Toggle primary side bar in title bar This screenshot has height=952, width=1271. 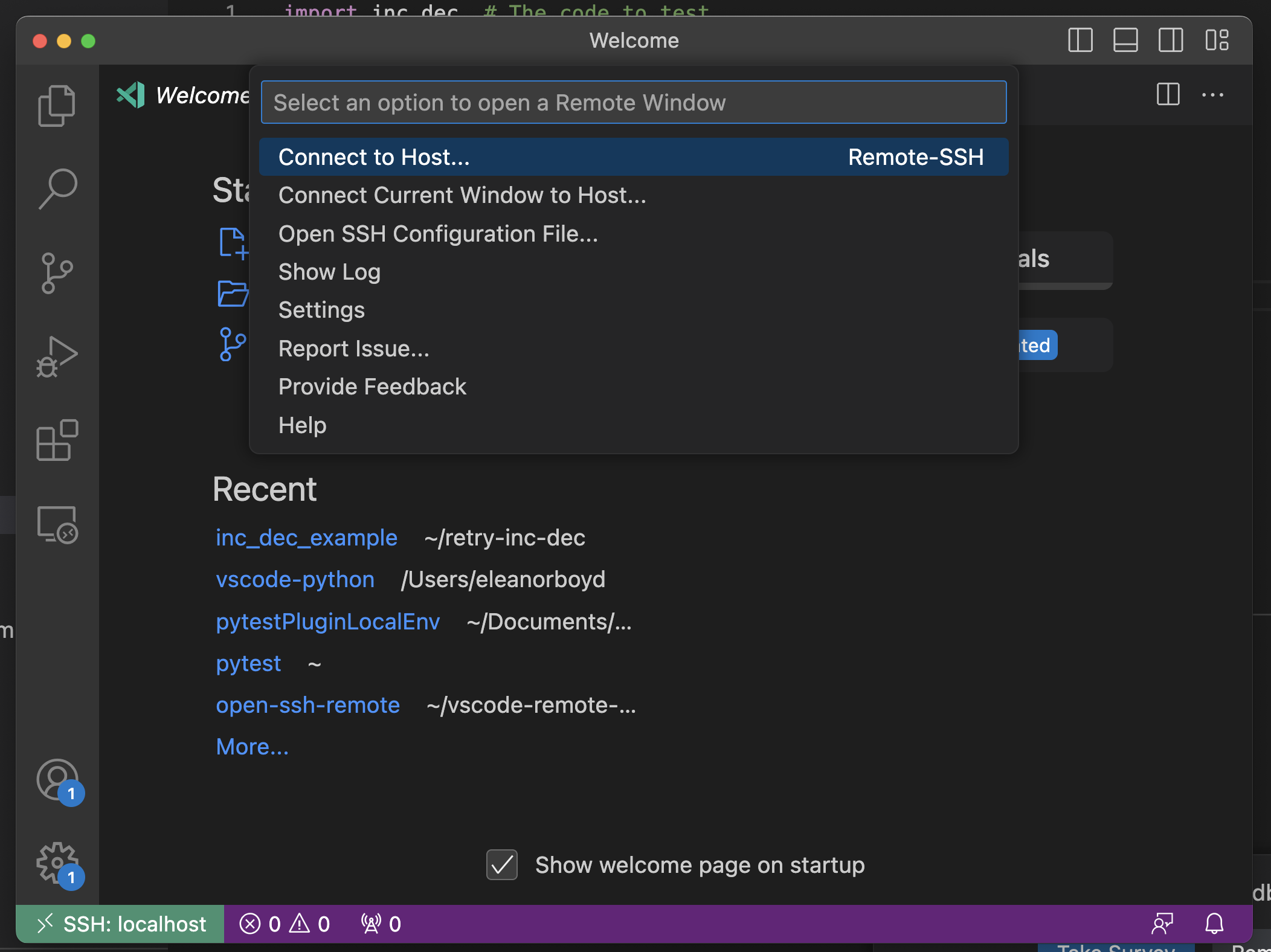click(x=1080, y=40)
